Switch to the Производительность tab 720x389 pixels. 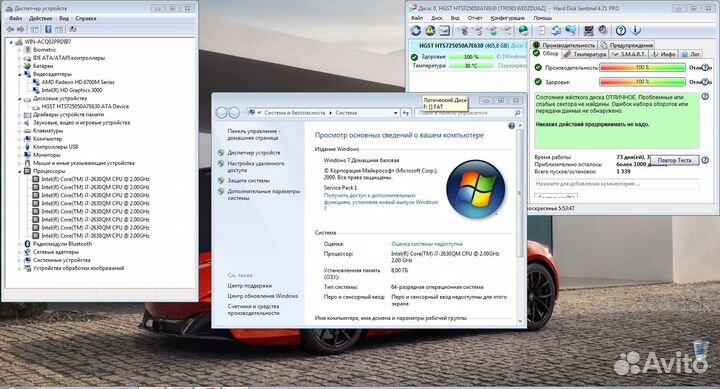tap(564, 45)
